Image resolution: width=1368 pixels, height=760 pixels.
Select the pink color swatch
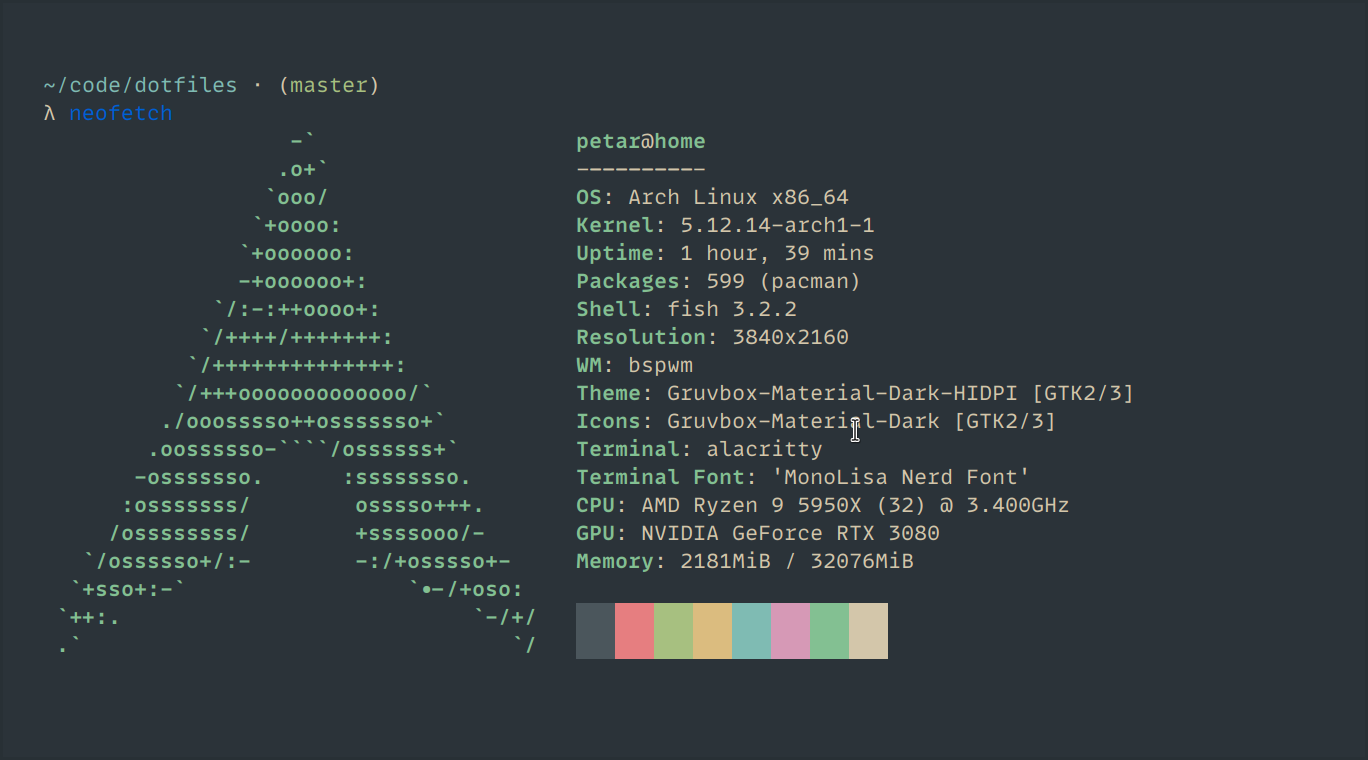pos(789,631)
